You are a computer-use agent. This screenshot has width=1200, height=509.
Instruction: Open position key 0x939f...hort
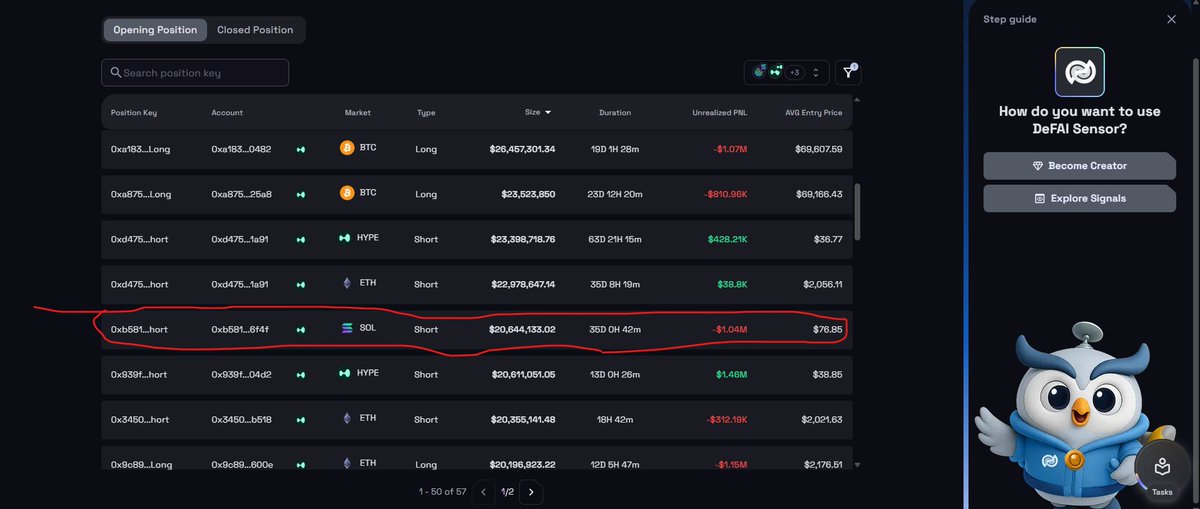tap(139, 374)
